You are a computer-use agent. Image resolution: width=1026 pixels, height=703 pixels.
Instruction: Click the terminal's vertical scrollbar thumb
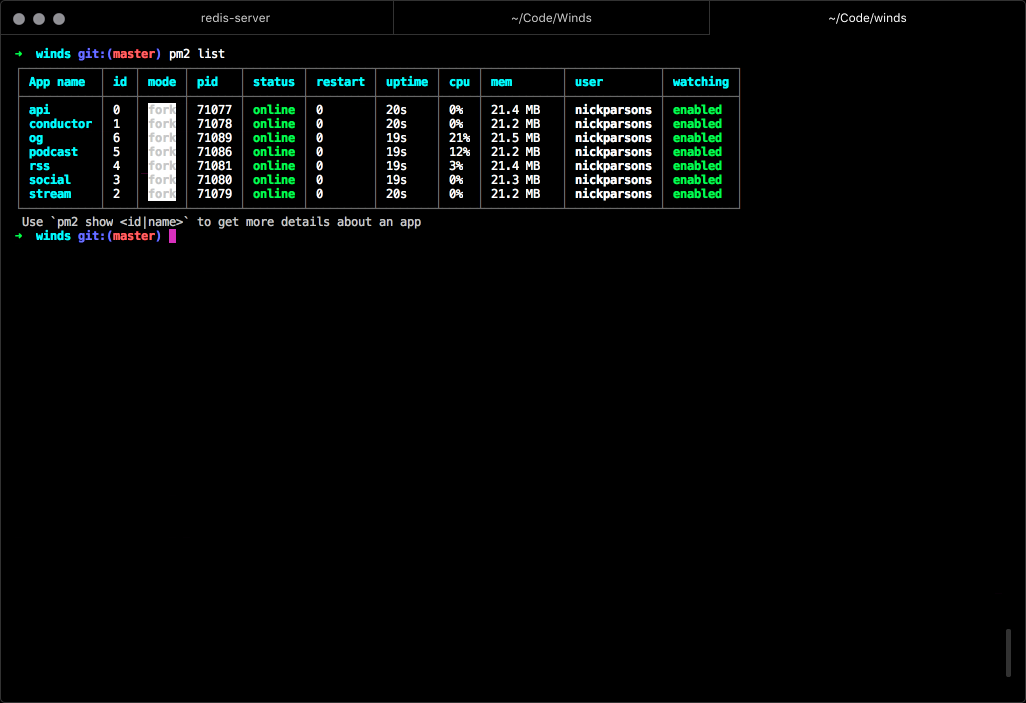point(1008,653)
